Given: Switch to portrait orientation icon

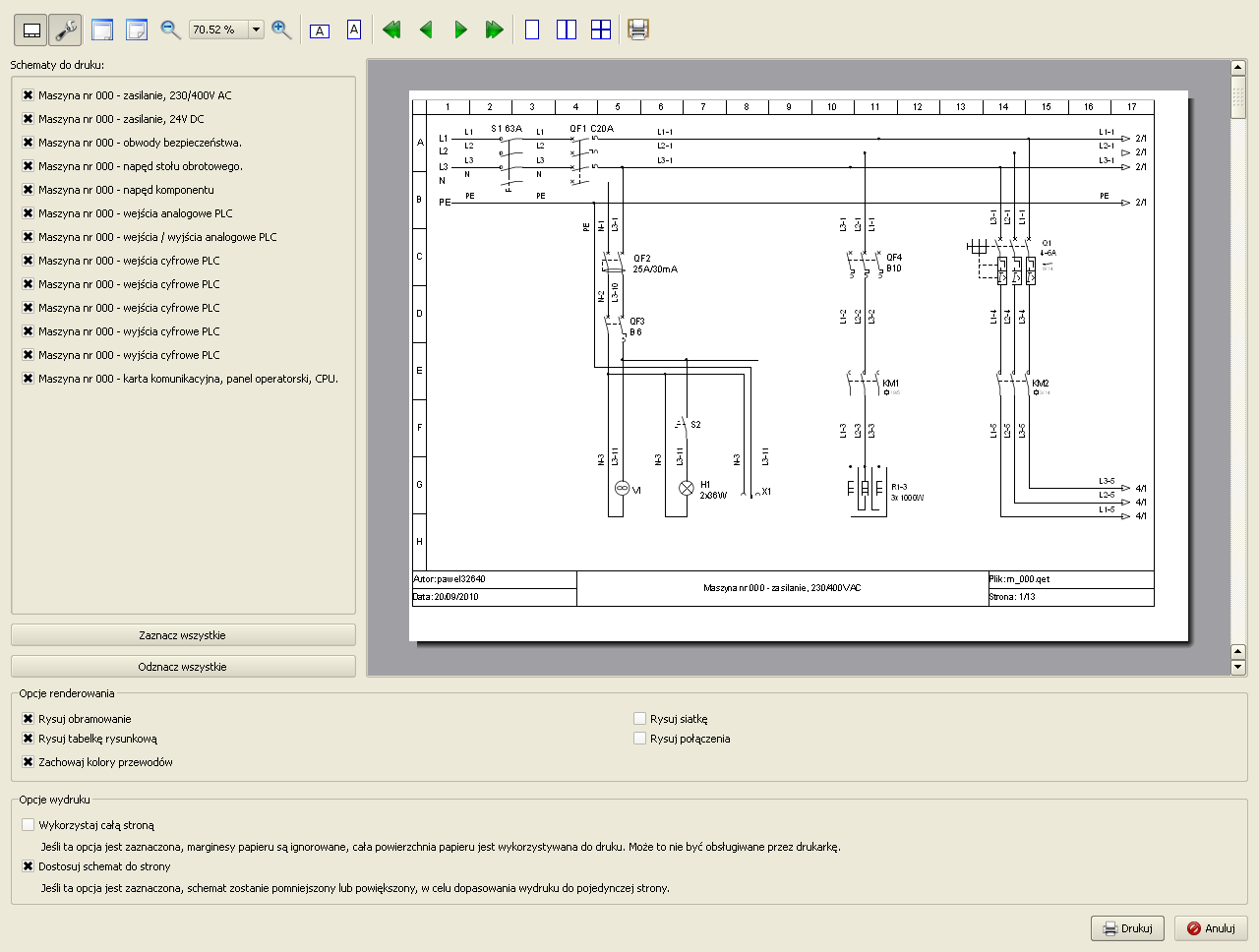Looking at the screenshot, I should coord(354,30).
